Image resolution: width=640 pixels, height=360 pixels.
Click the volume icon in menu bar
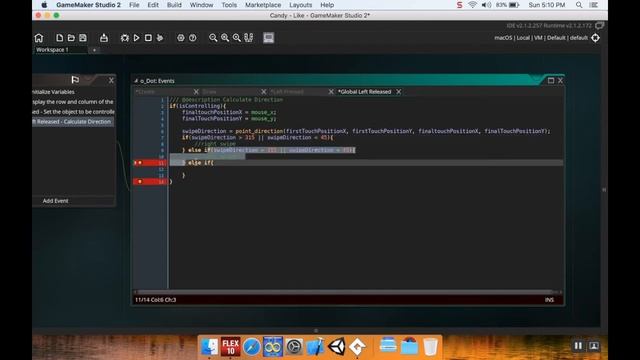pyautogui.click(x=486, y=5)
